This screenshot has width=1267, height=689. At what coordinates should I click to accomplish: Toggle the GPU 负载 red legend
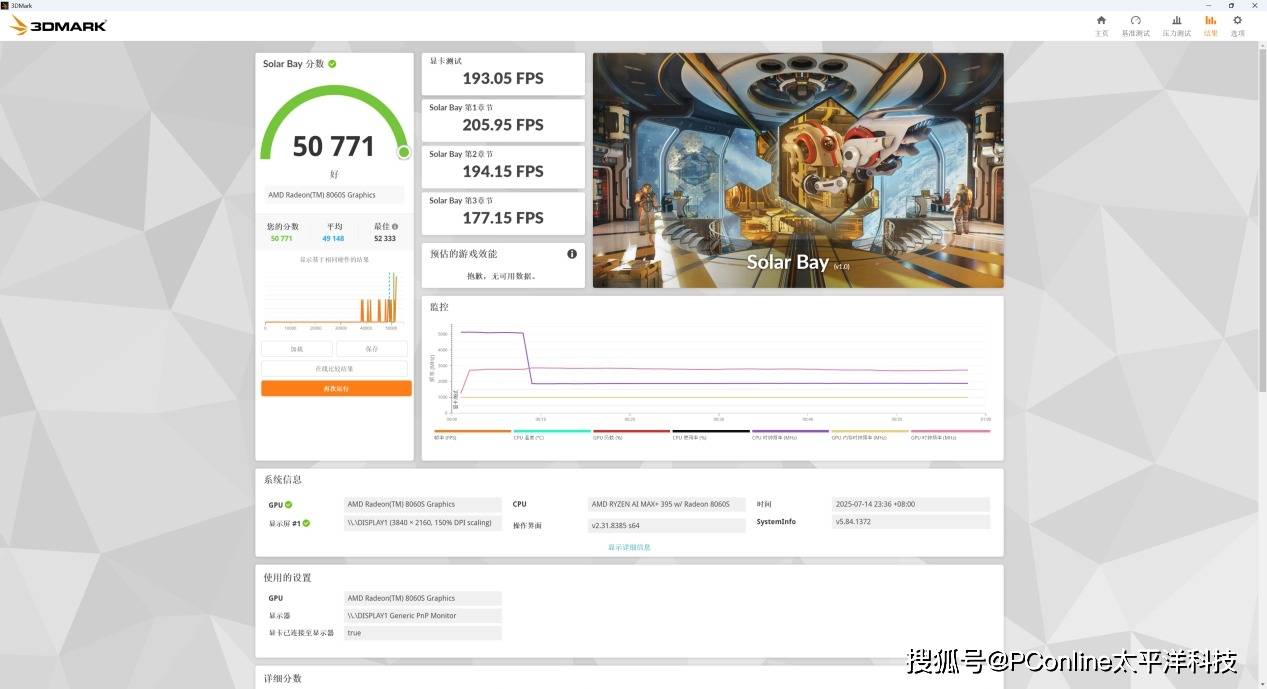click(x=631, y=435)
